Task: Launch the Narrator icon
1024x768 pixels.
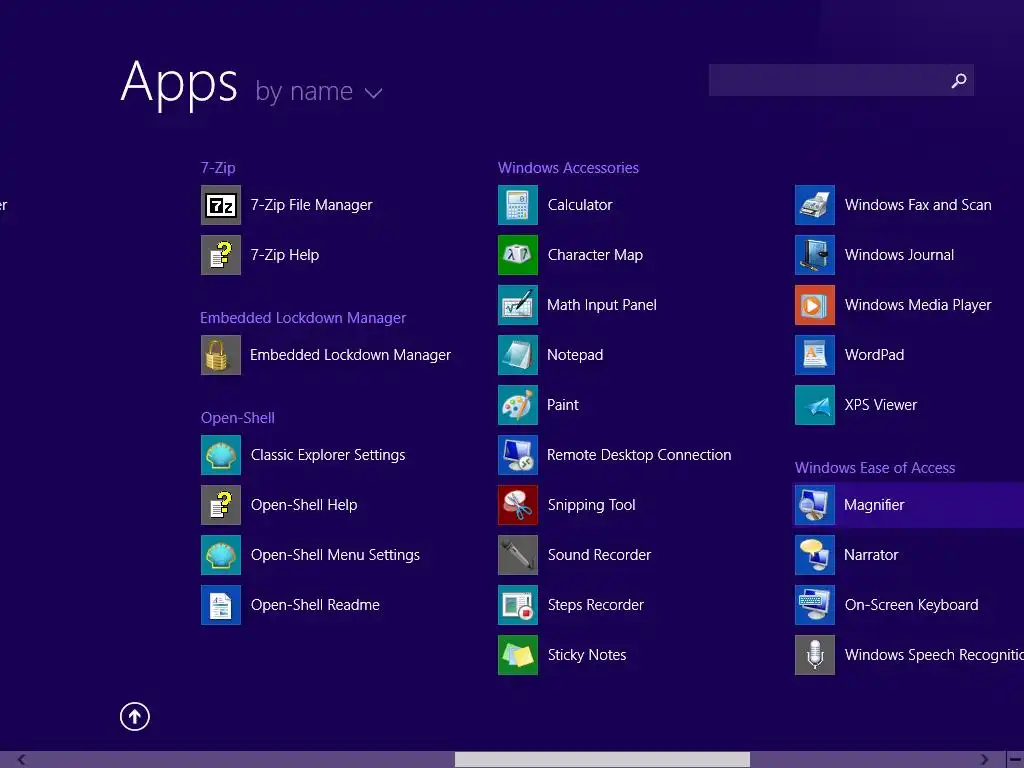Action: click(x=815, y=555)
